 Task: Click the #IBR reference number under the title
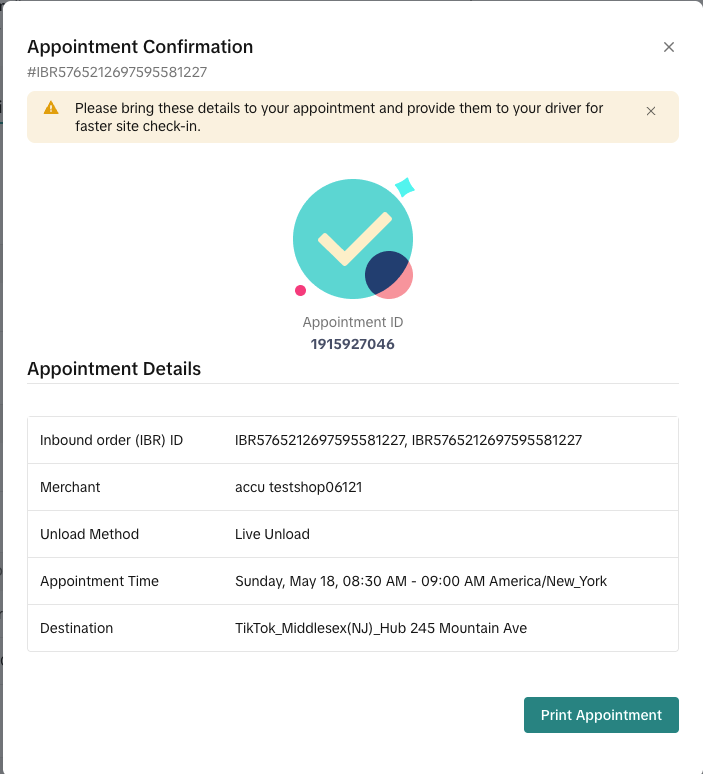(117, 72)
